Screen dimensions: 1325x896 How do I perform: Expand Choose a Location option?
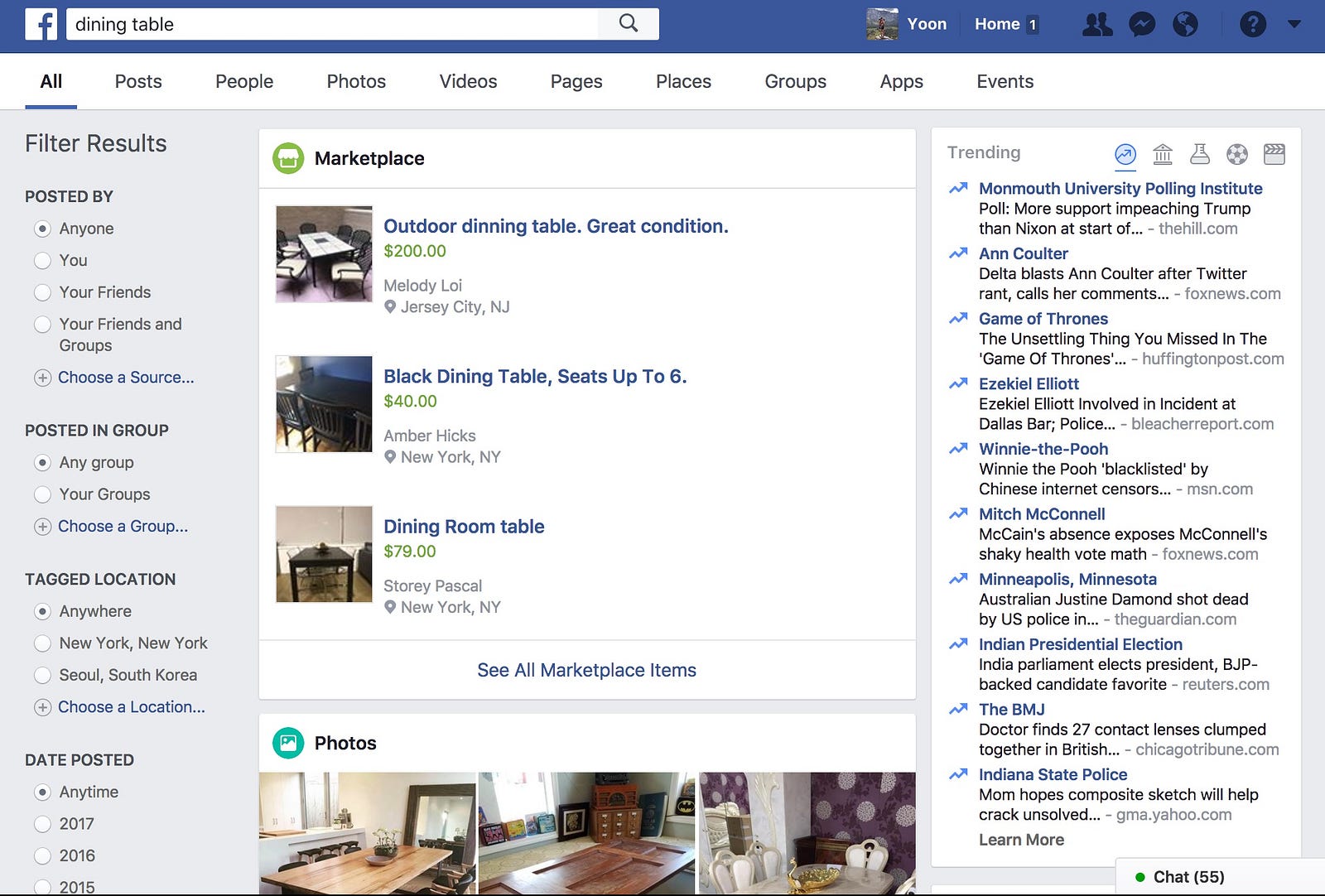(132, 707)
